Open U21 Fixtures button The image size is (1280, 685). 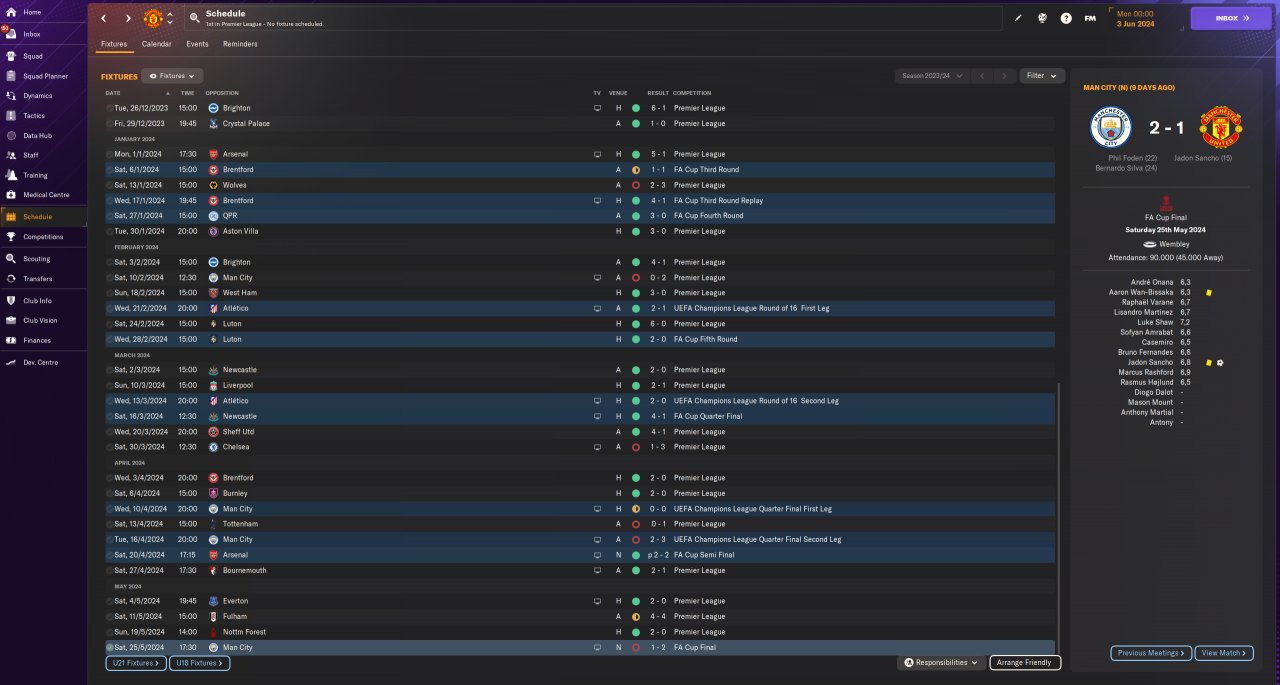point(135,663)
